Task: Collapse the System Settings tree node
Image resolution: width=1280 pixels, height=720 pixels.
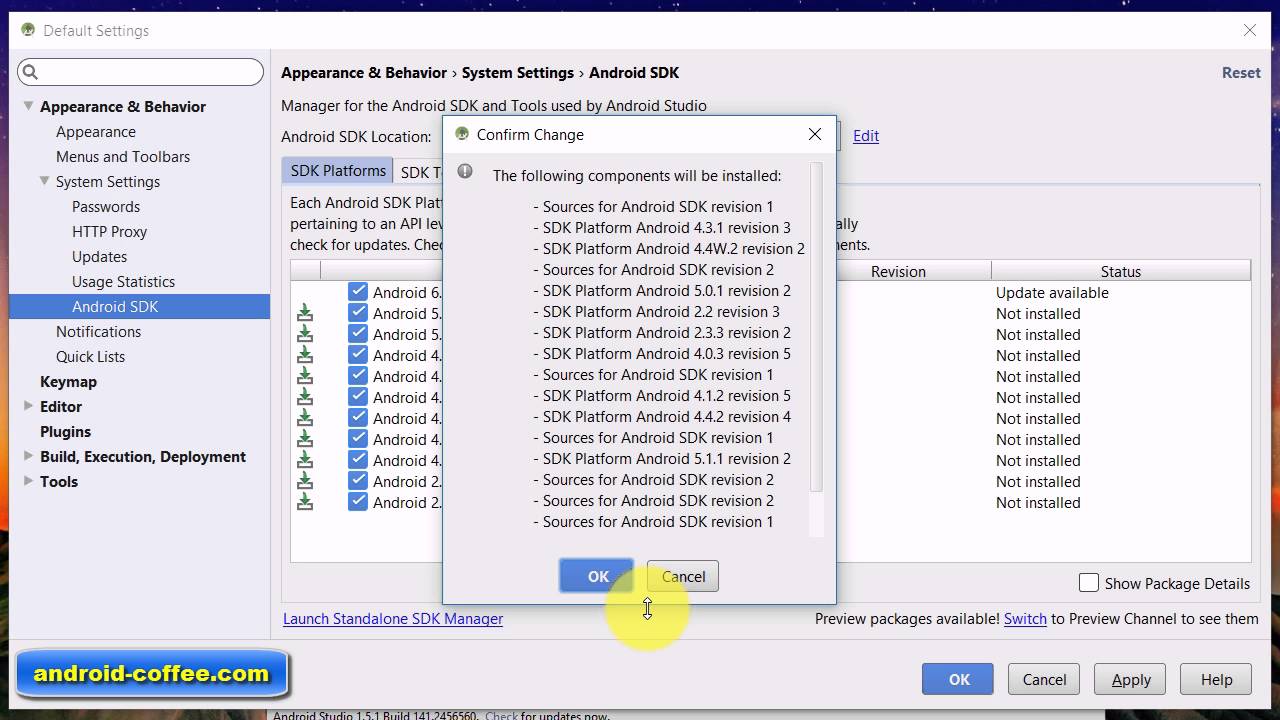Action: coord(44,181)
